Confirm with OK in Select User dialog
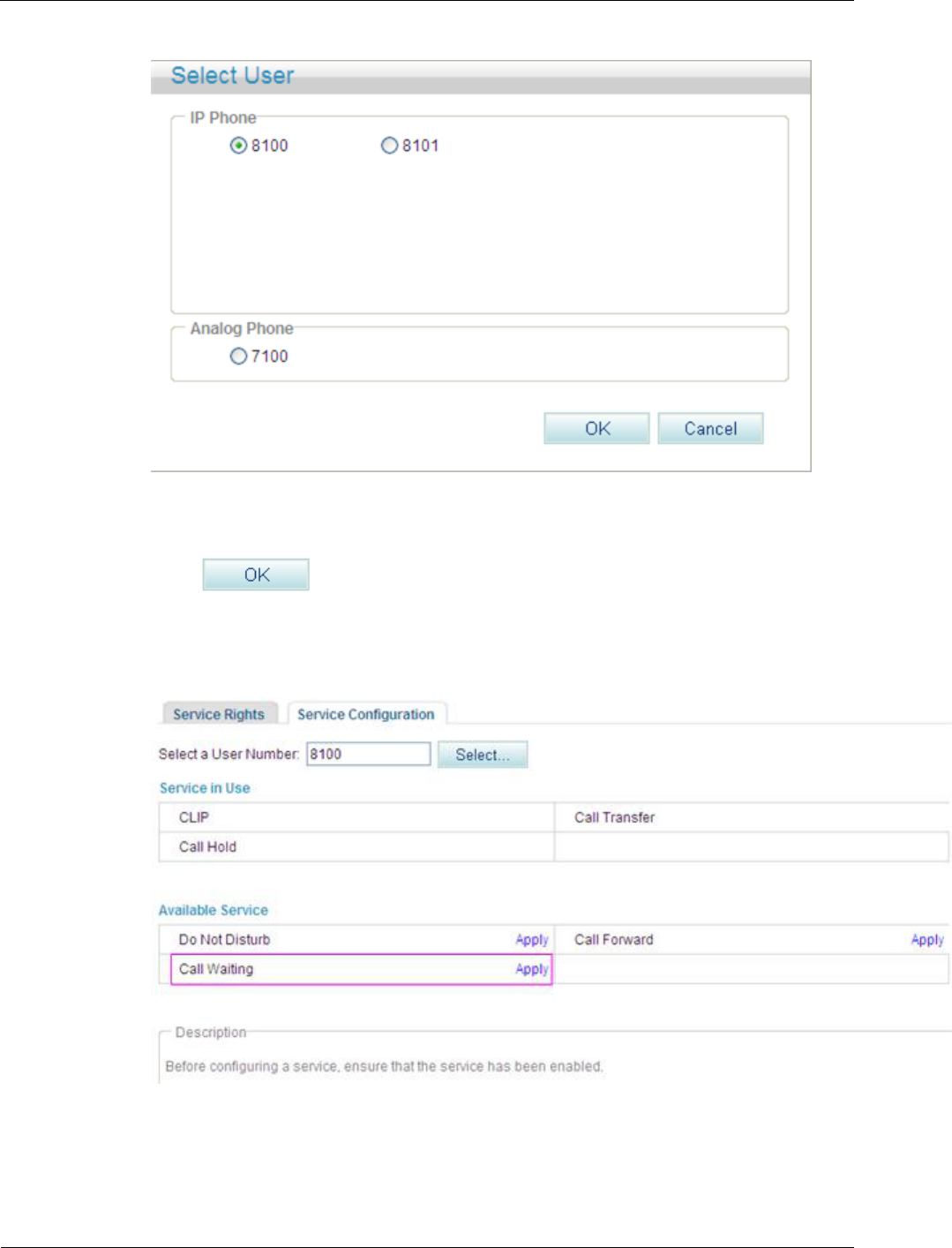The image size is (952, 1248). [x=596, y=428]
